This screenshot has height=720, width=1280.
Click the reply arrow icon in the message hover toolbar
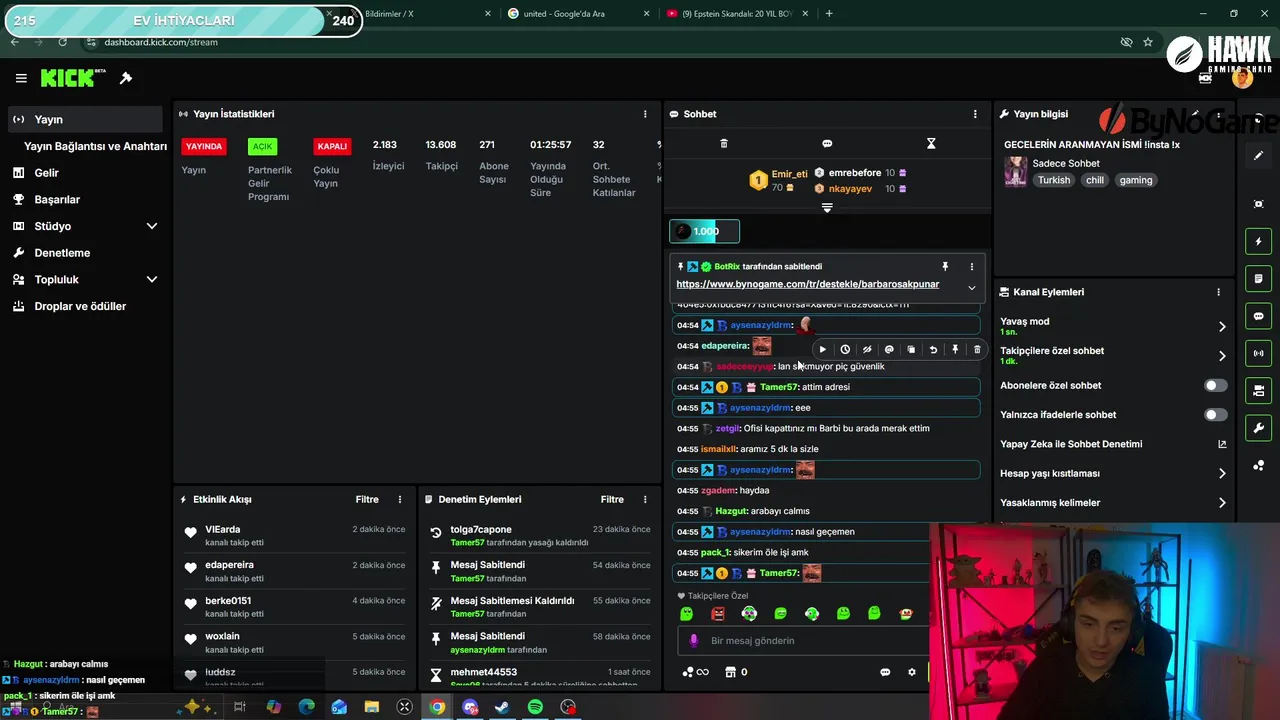click(x=933, y=350)
